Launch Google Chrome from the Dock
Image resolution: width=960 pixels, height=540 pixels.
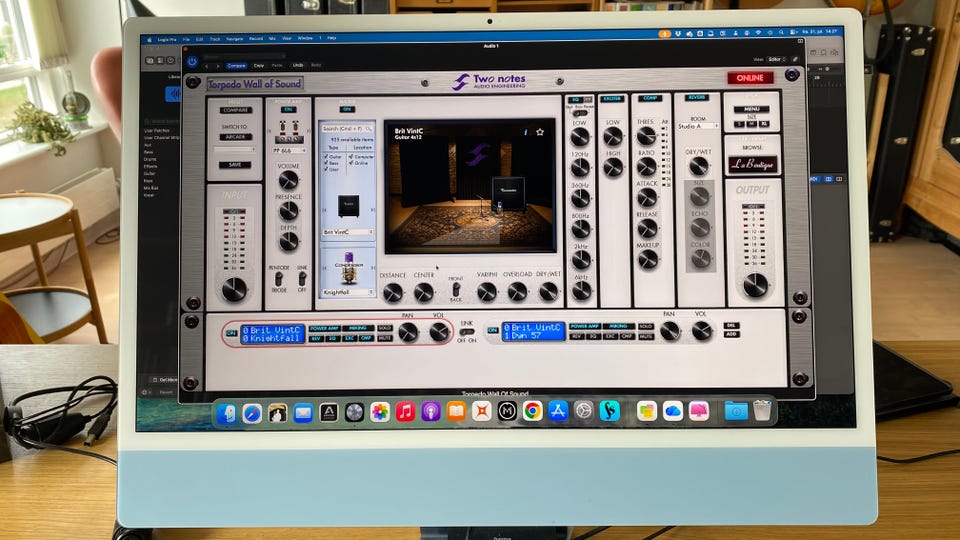tap(532, 411)
